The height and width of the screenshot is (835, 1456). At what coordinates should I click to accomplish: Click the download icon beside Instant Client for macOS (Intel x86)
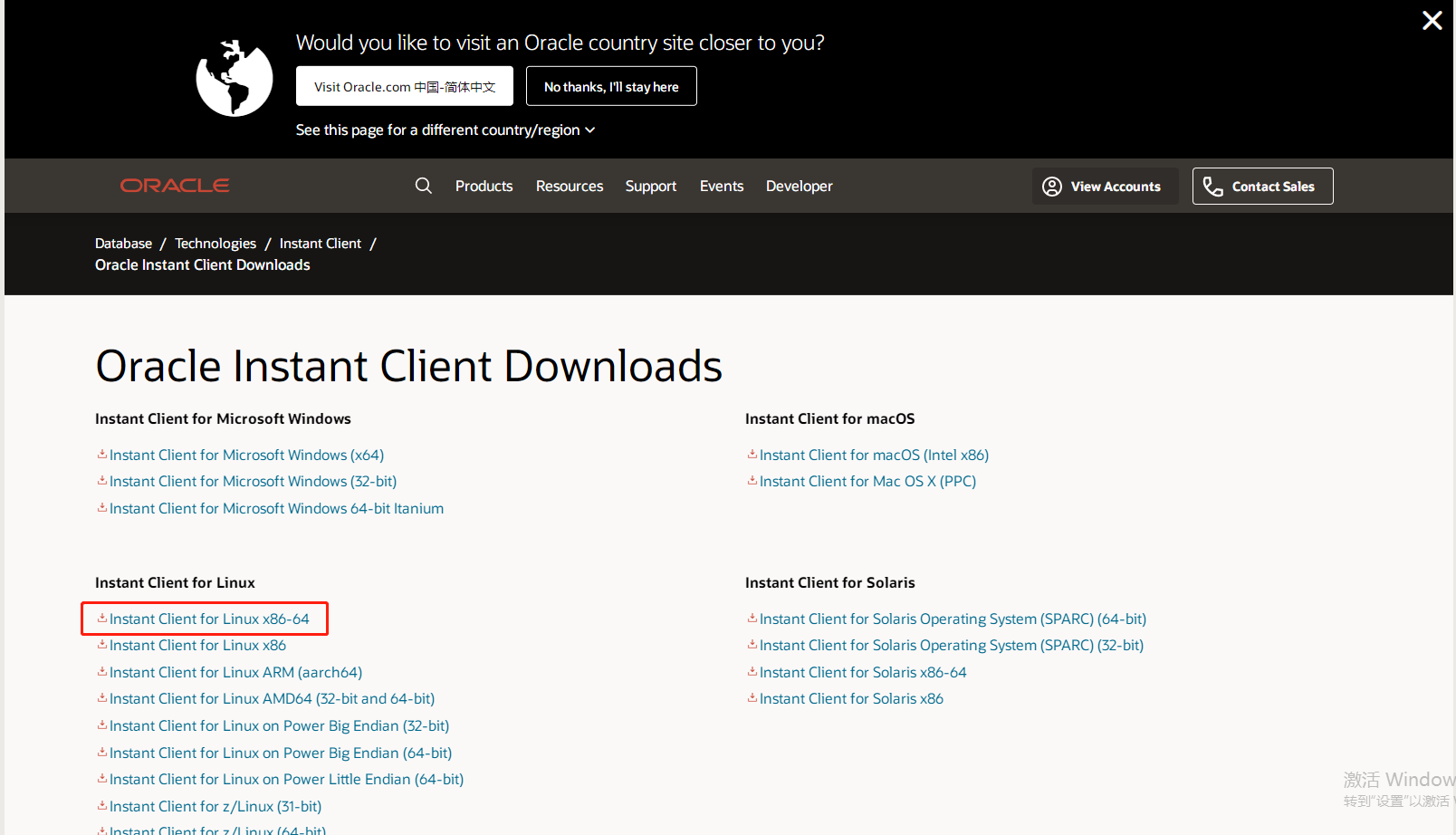pos(752,454)
